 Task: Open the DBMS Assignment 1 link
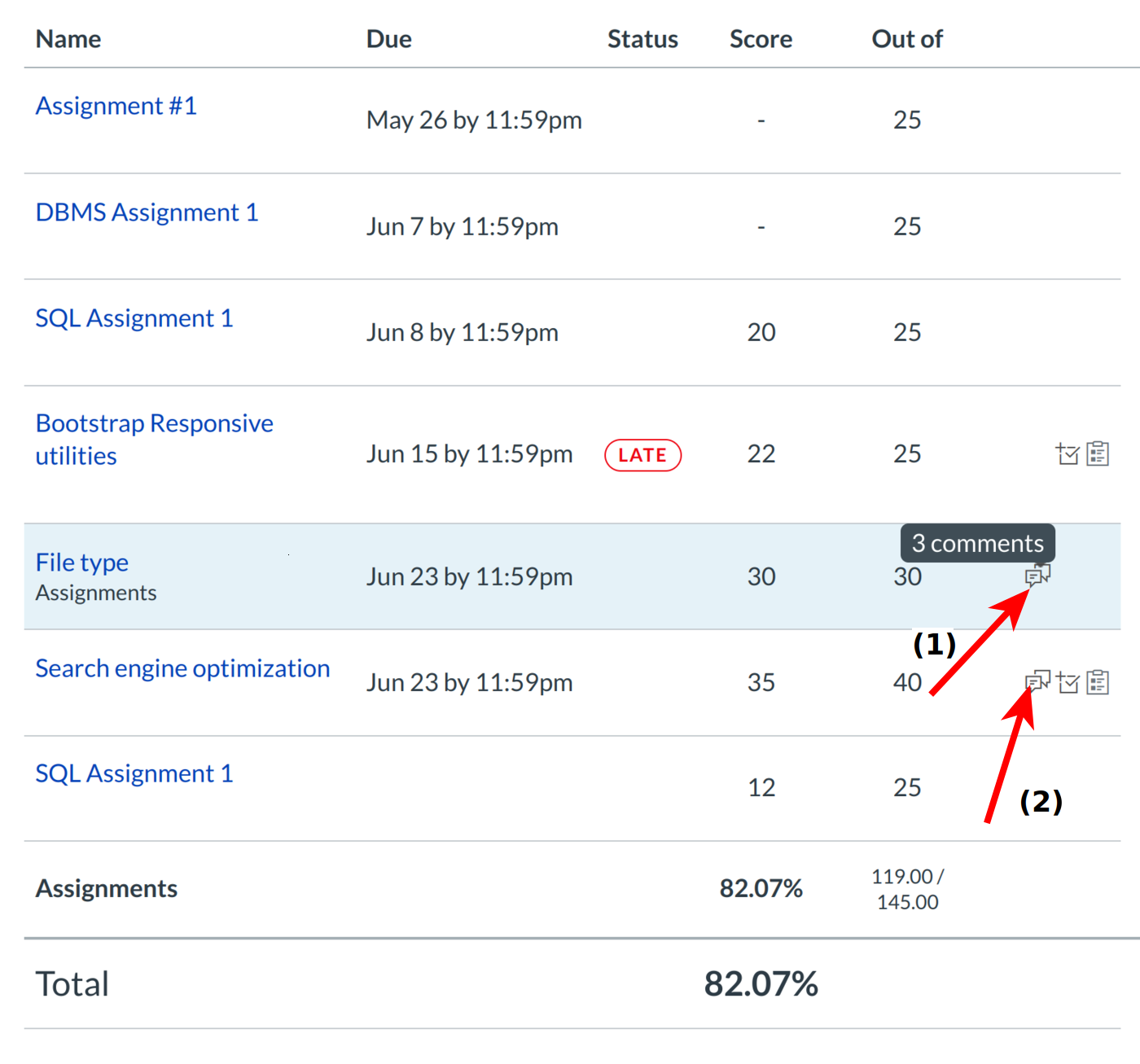(147, 212)
